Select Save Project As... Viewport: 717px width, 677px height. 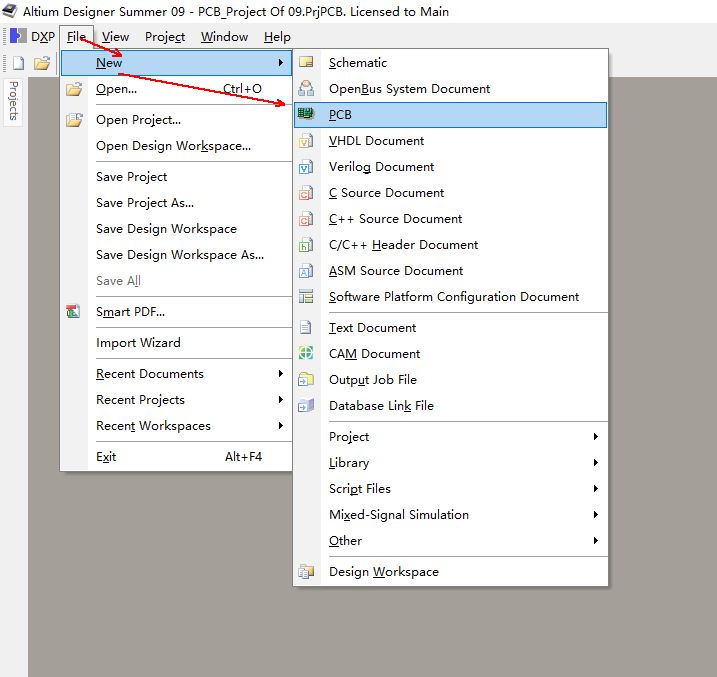(x=176, y=203)
